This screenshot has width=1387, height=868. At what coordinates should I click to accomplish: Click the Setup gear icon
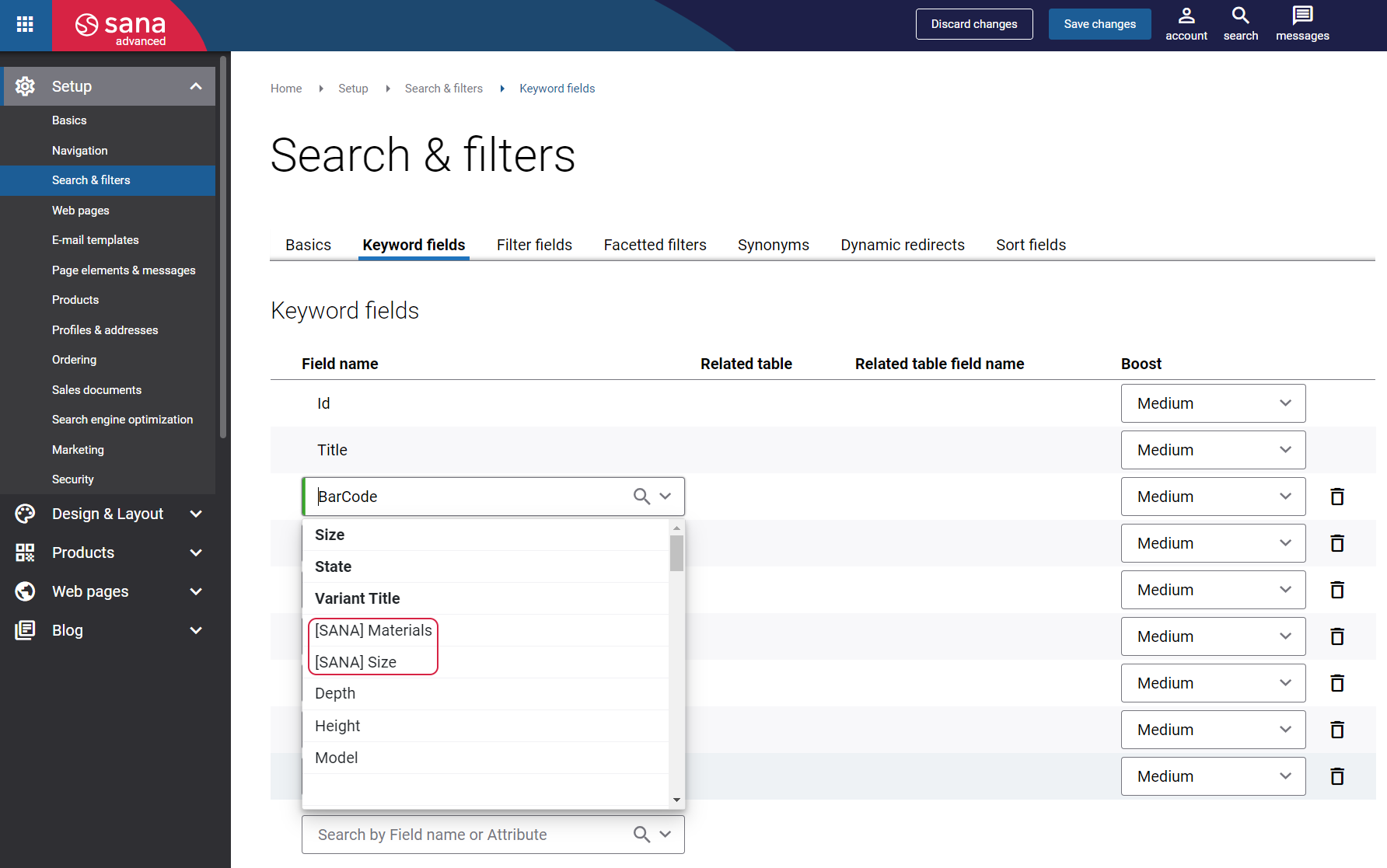25,86
